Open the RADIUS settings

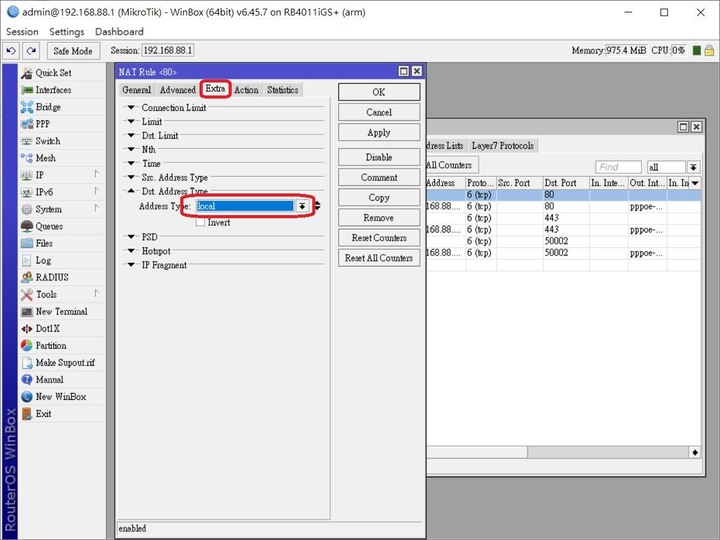click(52, 277)
